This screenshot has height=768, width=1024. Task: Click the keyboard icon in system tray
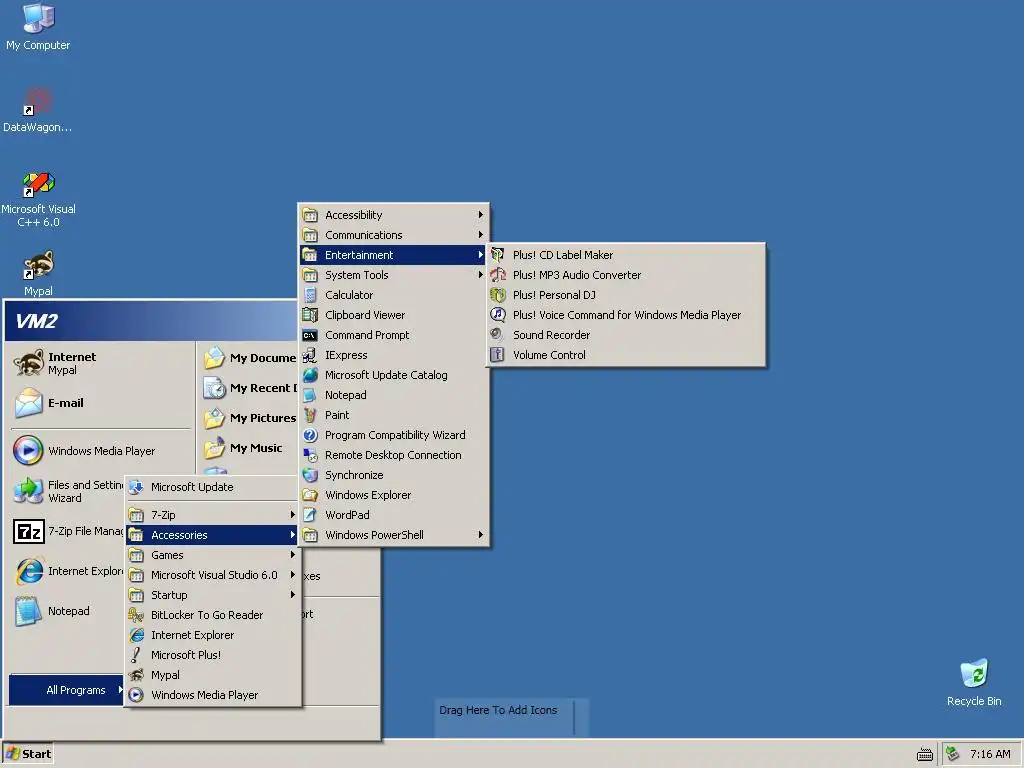pos(925,754)
